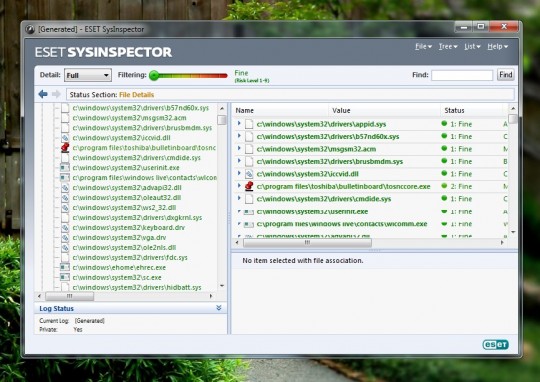Click the red Toshiba icon in left tree
Screen dimensions: 540x382
[65, 148]
